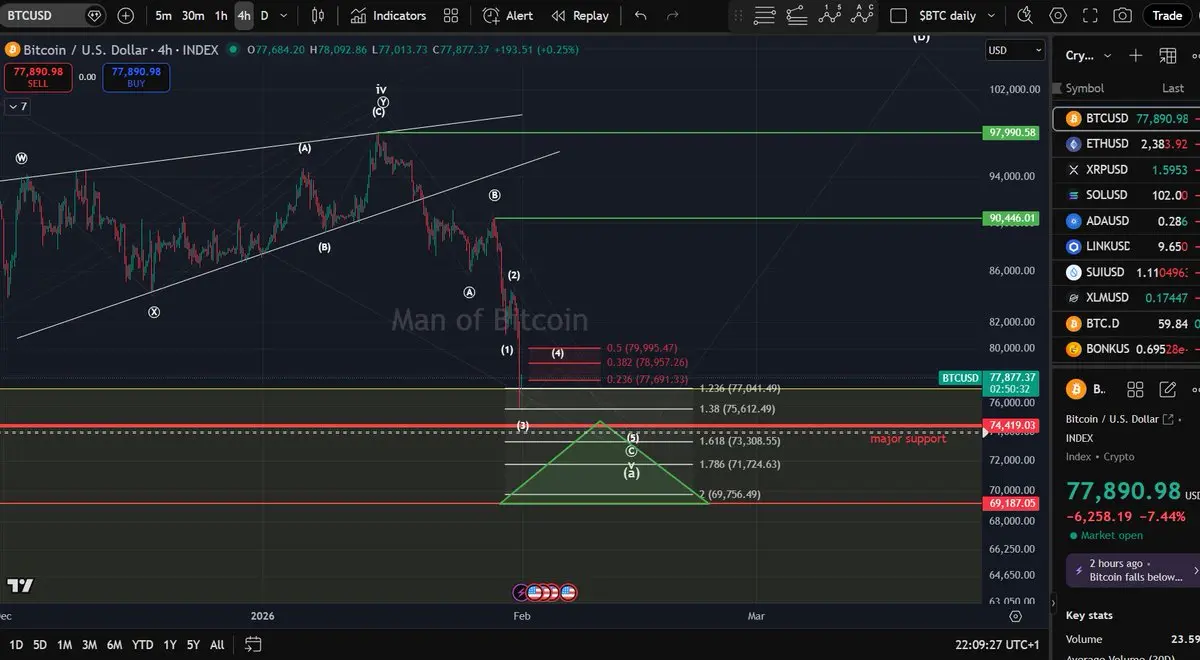Select the active 4h timeframe
Screen dimensions: 1200x660
click(244, 15)
